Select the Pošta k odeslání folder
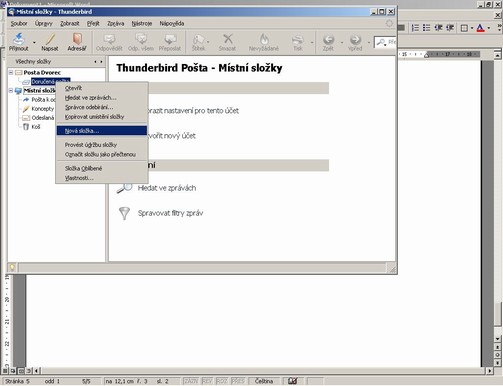 [43, 100]
